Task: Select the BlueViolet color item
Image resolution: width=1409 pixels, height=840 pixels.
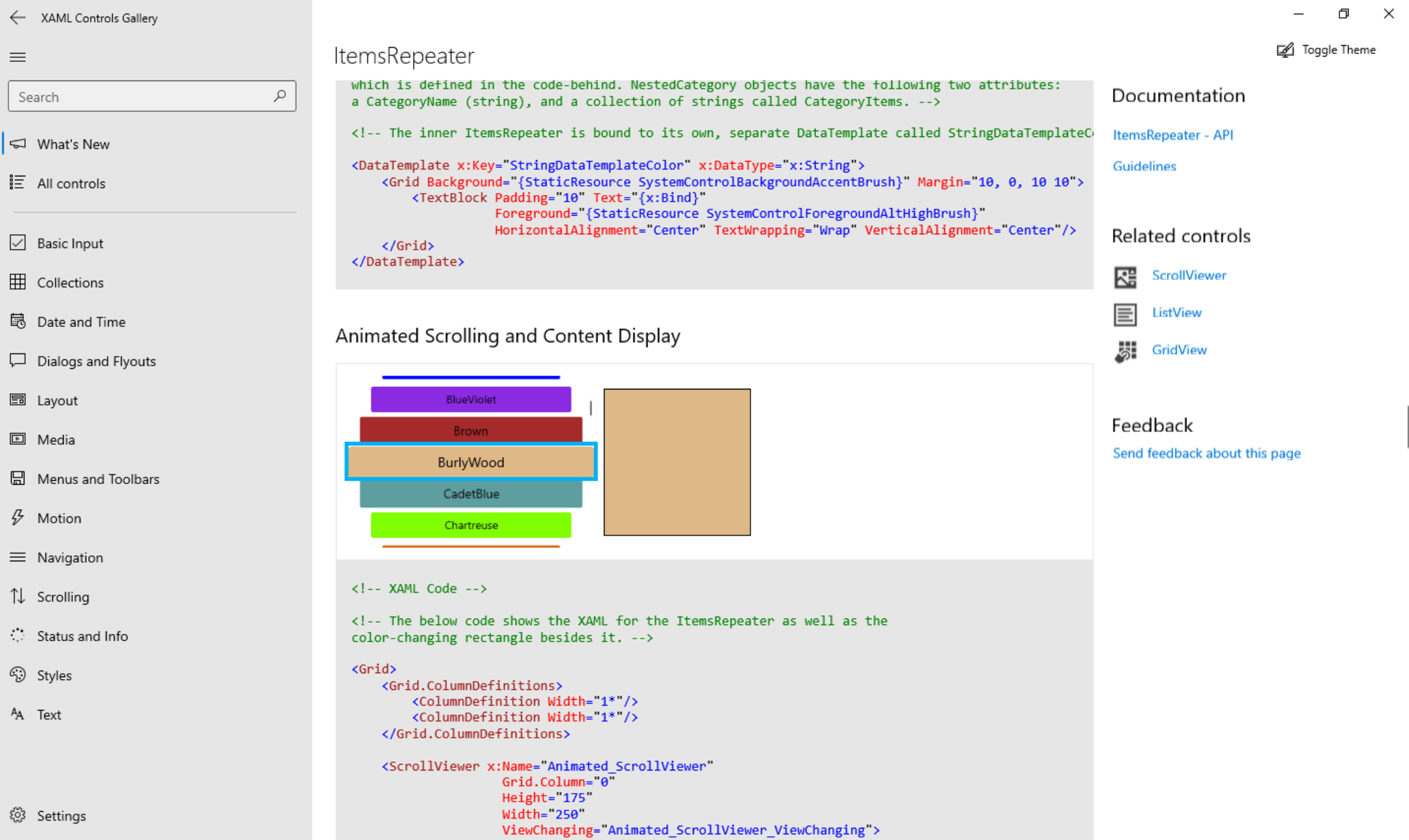Action: point(471,399)
